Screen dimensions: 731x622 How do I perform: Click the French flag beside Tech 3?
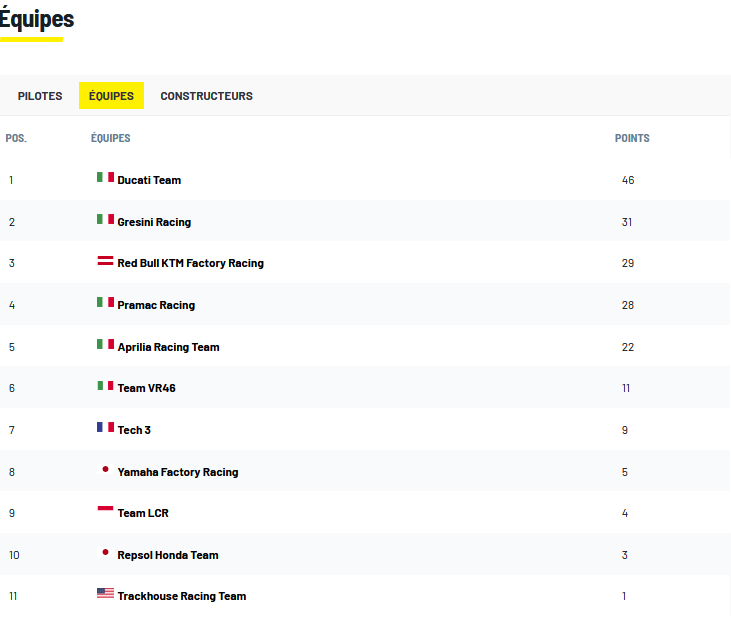tap(105, 427)
